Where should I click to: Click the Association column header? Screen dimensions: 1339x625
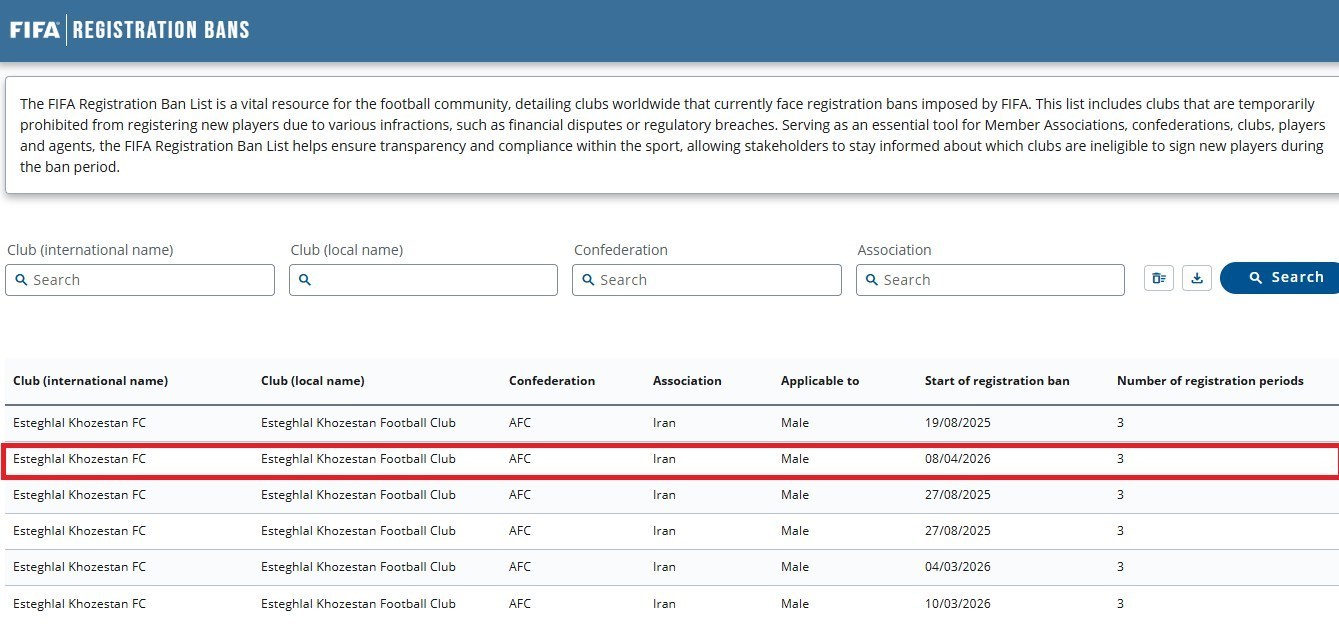tap(686, 381)
